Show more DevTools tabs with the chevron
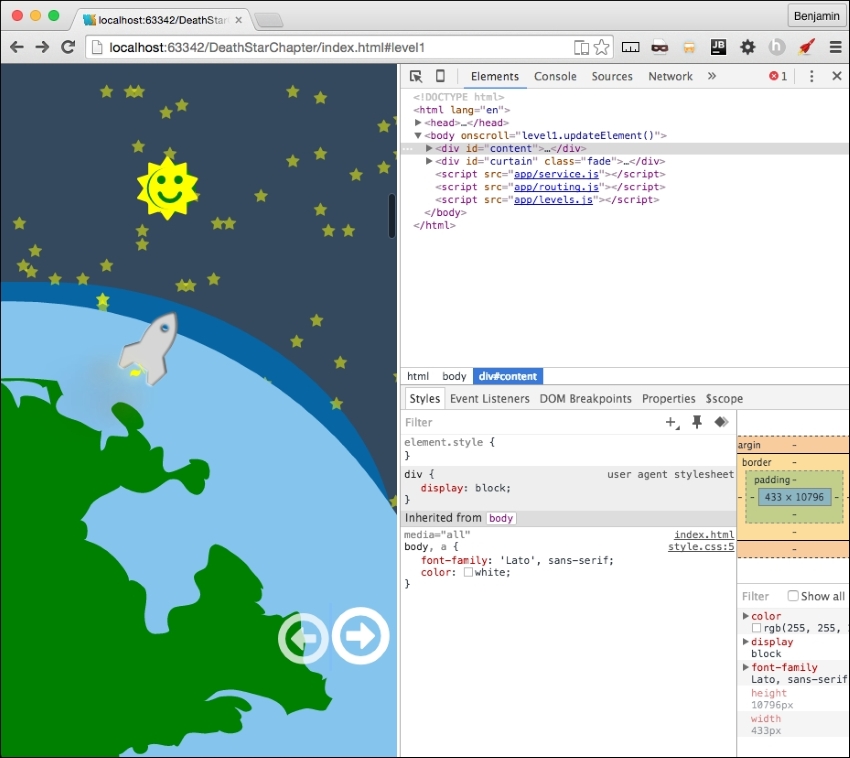Image resolution: width=850 pixels, height=758 pixels. [712, 76]
